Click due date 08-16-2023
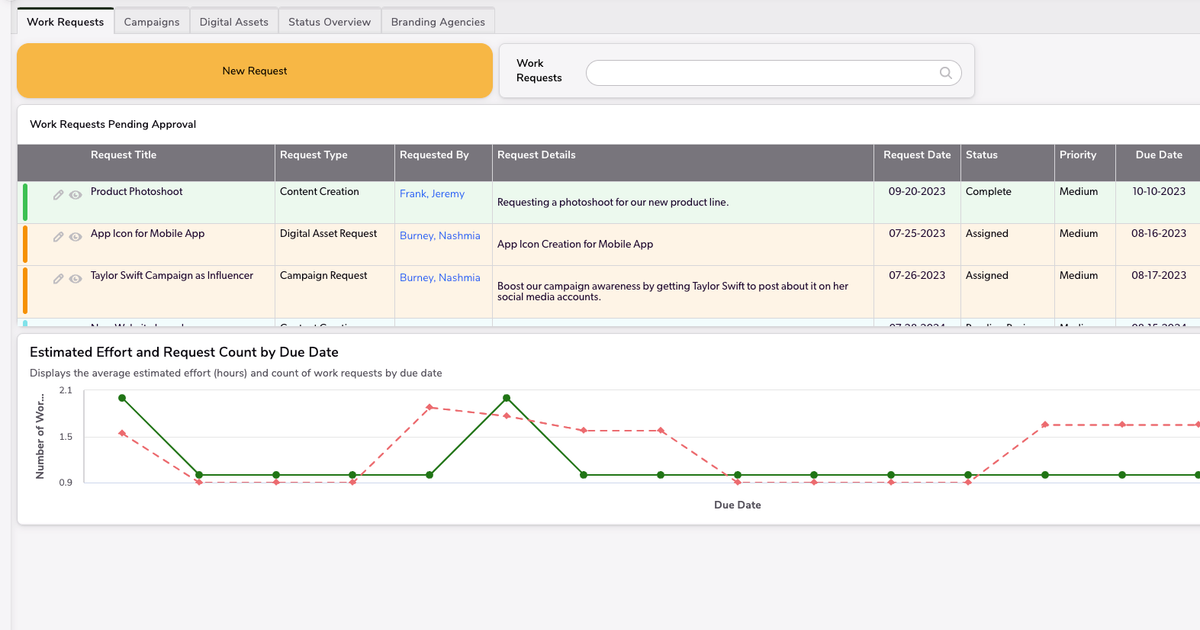 [1159, 234]
